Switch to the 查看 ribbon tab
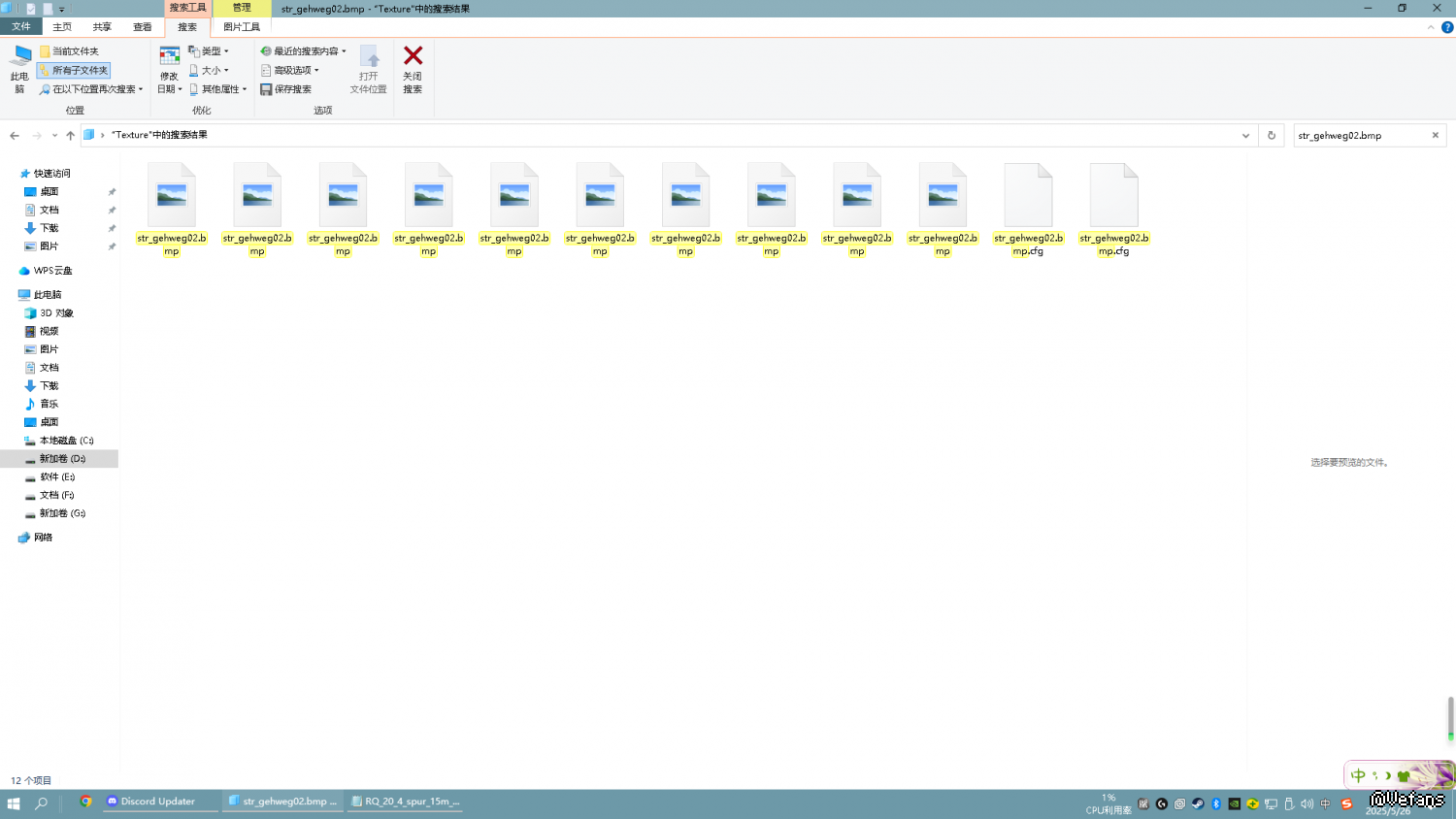 (x=143, y=27)
